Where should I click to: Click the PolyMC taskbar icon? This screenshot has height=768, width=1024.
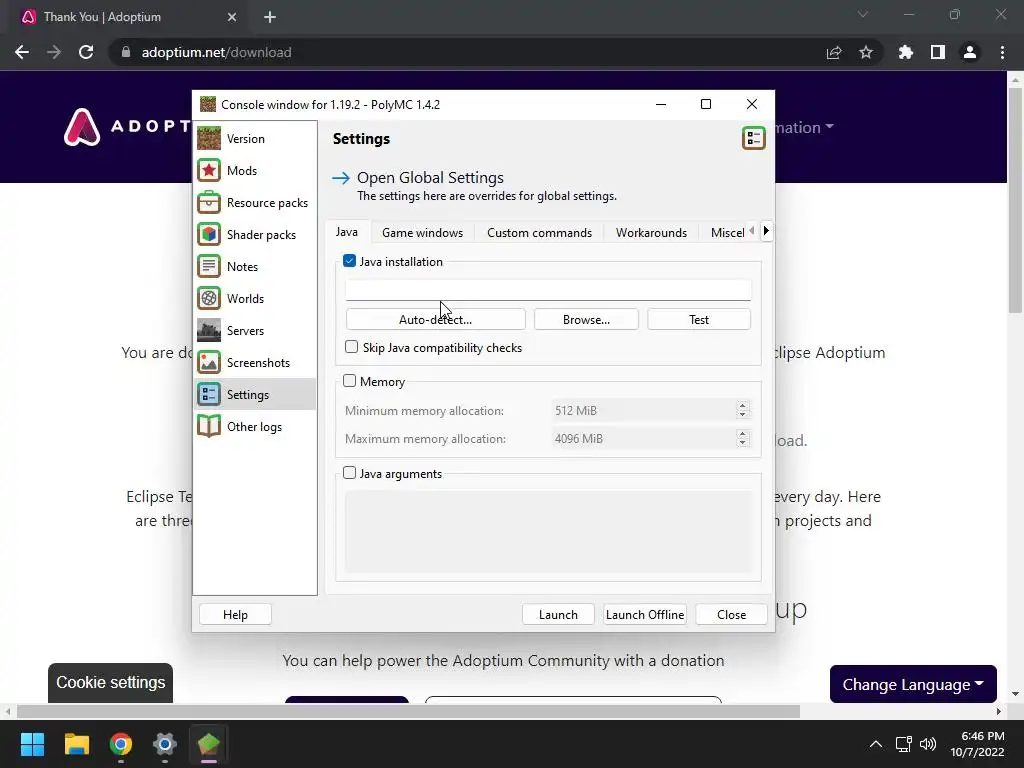[x=208, y=744]
